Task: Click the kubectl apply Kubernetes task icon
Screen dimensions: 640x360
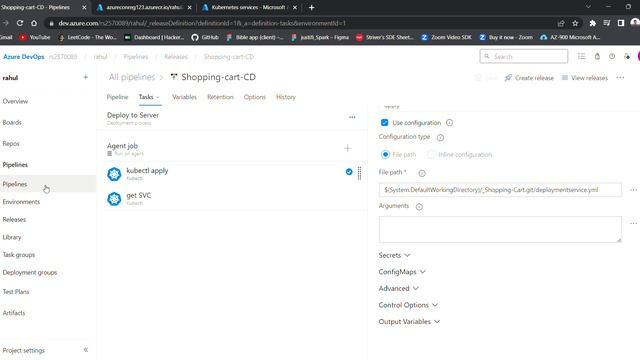Action: 114,174
